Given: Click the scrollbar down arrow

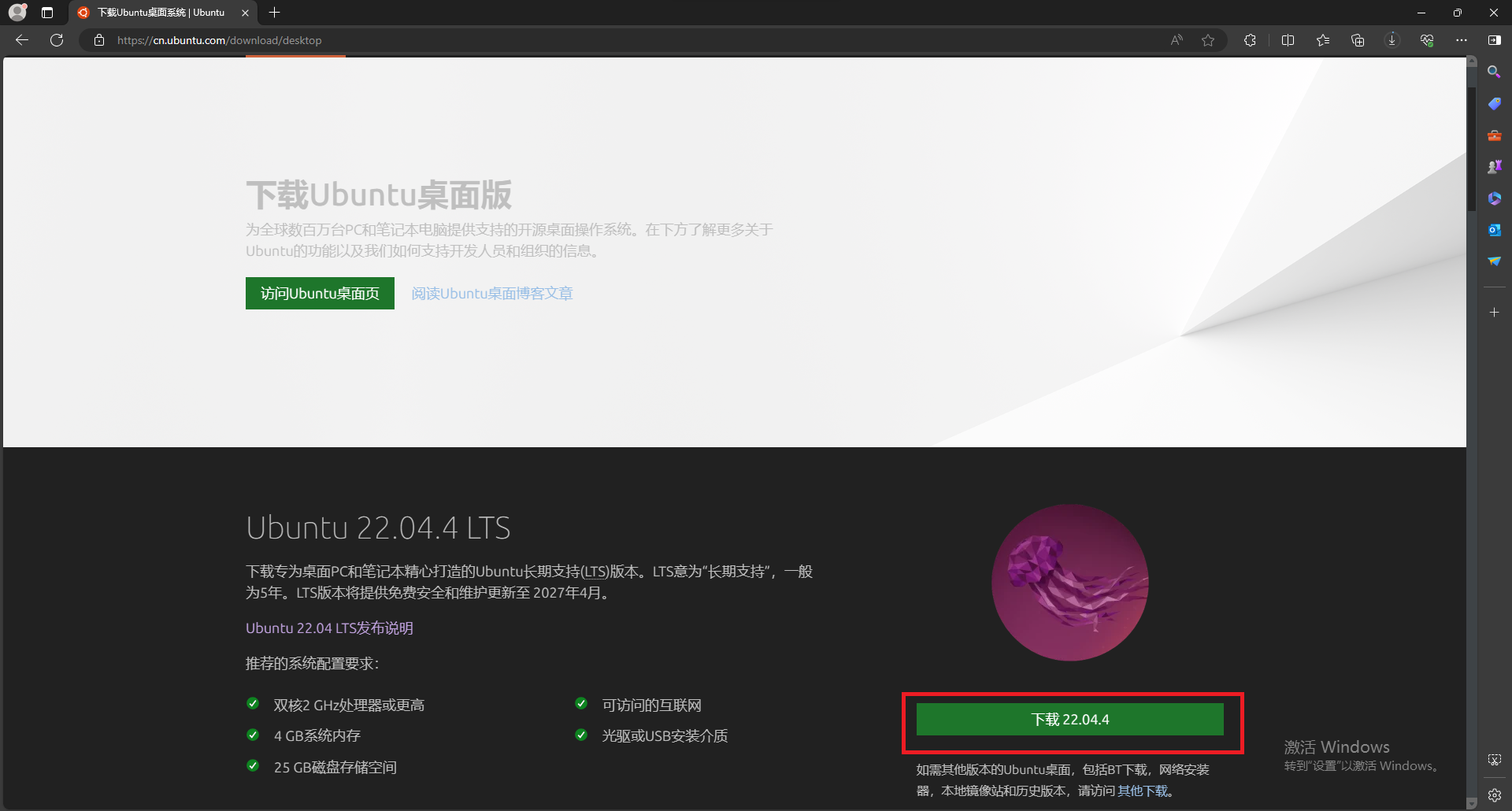Looking at the screenshot, I should (1471, 804).
